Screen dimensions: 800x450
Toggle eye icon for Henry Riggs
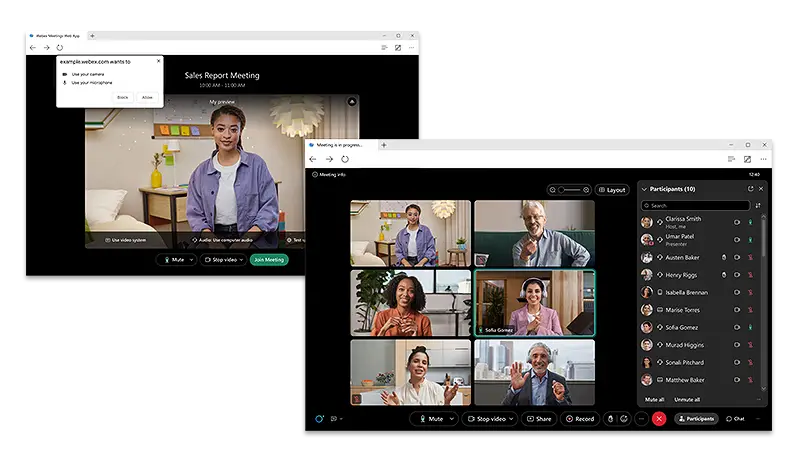coord(737,274)
